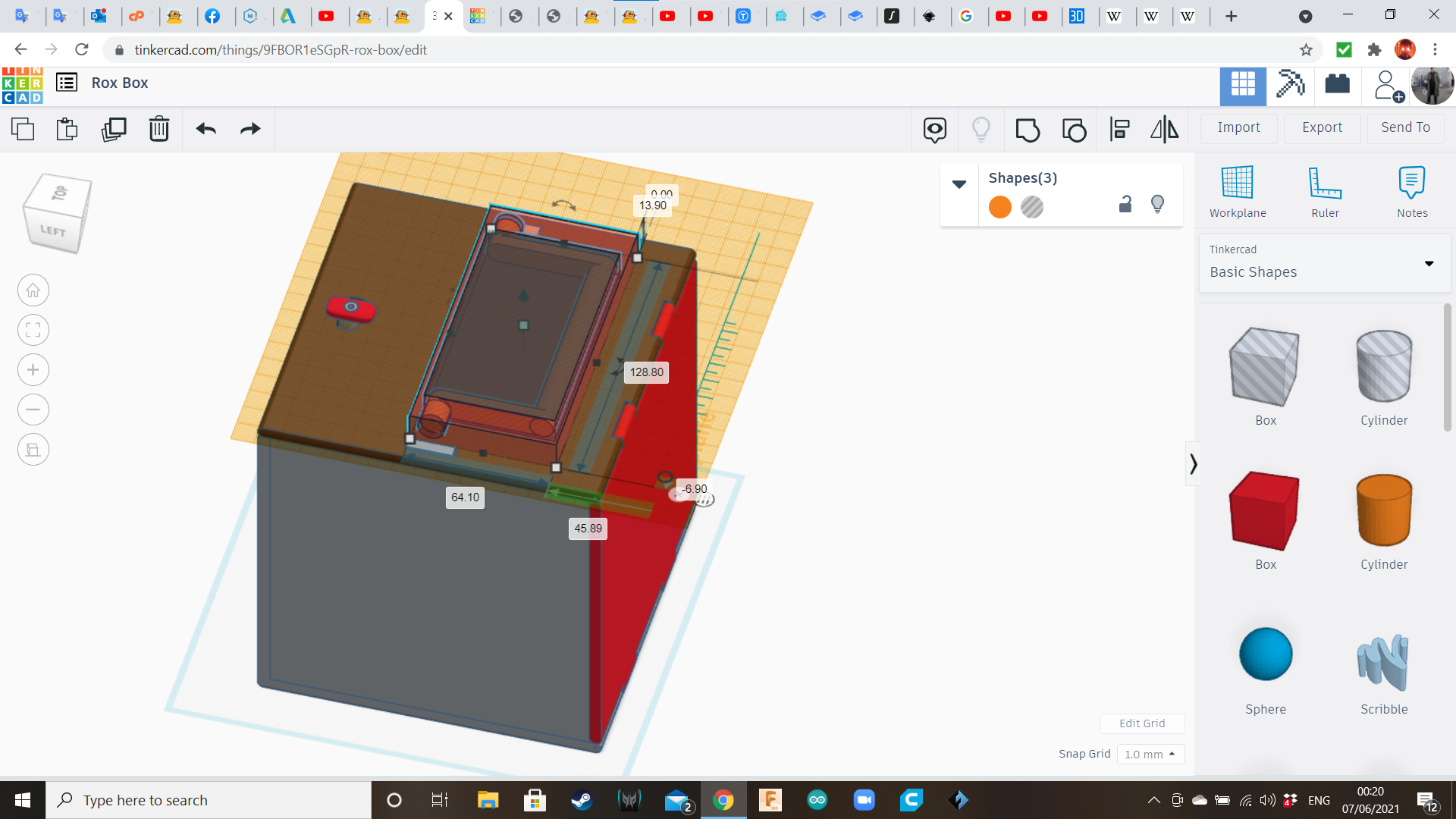
Task: Click the Duplicate and repeat icon
Action: tap(114, 129)
